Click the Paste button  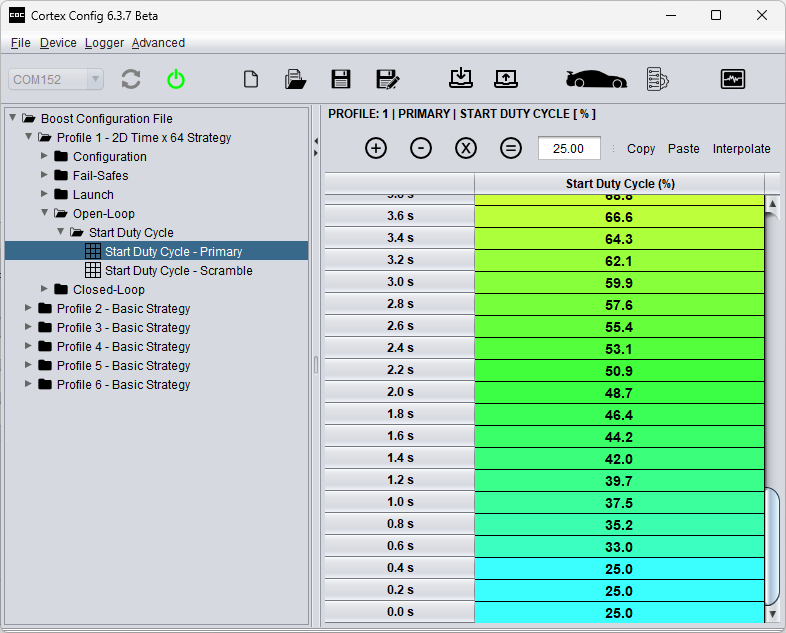click(683, 149)
